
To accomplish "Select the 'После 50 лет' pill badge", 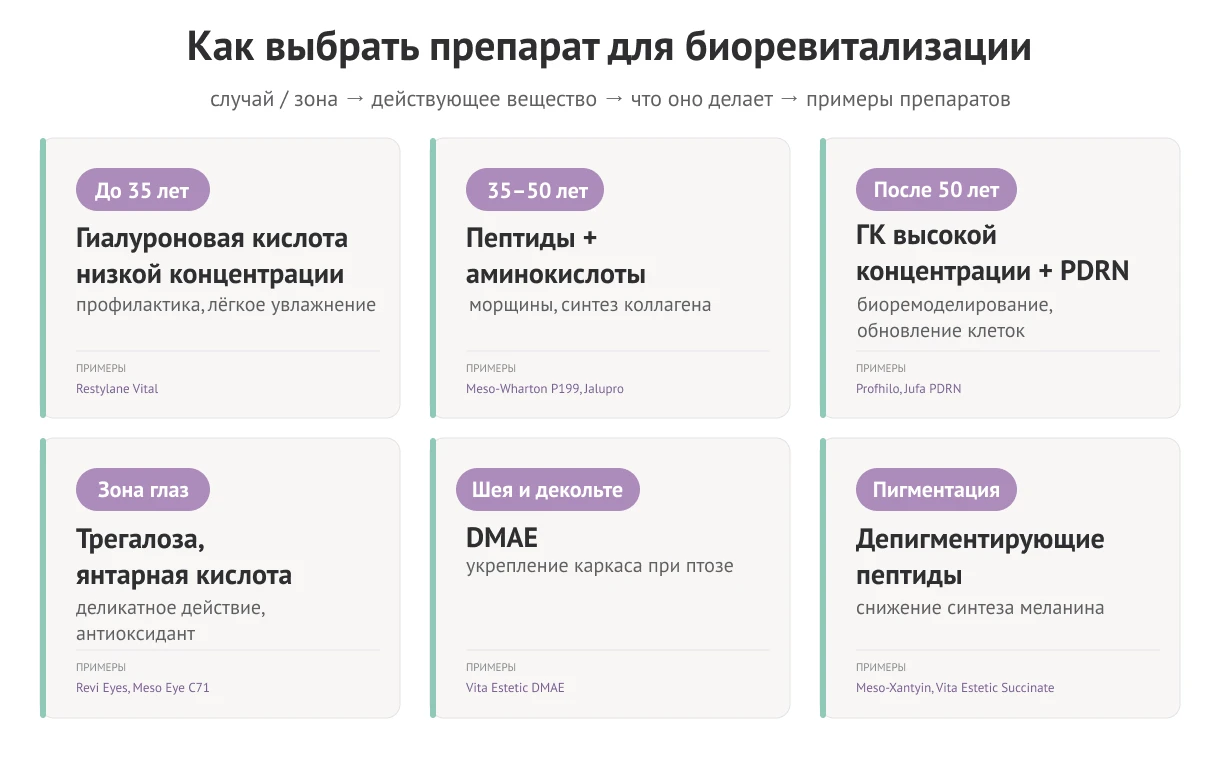I will pos(936,189).
